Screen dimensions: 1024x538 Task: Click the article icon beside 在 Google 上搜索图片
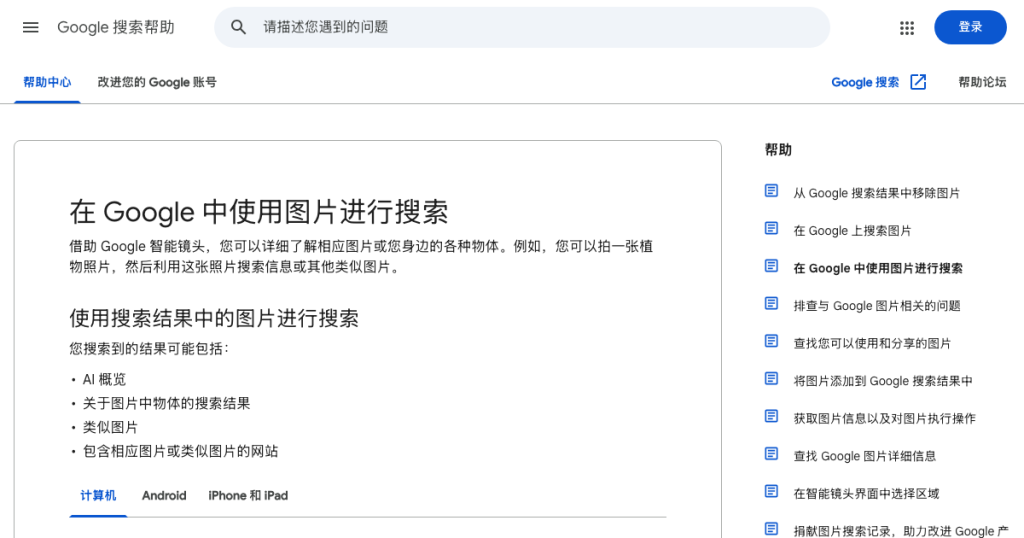point(771,229)
